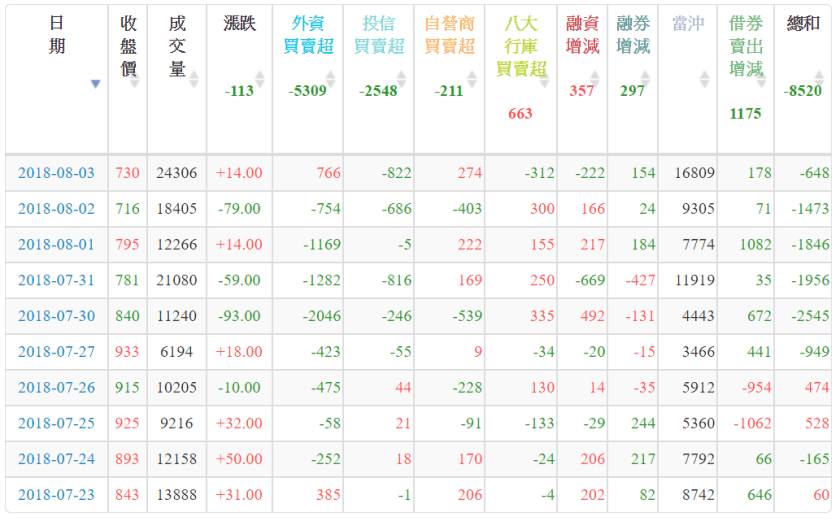The width and height of the screenshot is (840, 521).
Task: Sort by the 融券增減 header label
Action: 632,35
